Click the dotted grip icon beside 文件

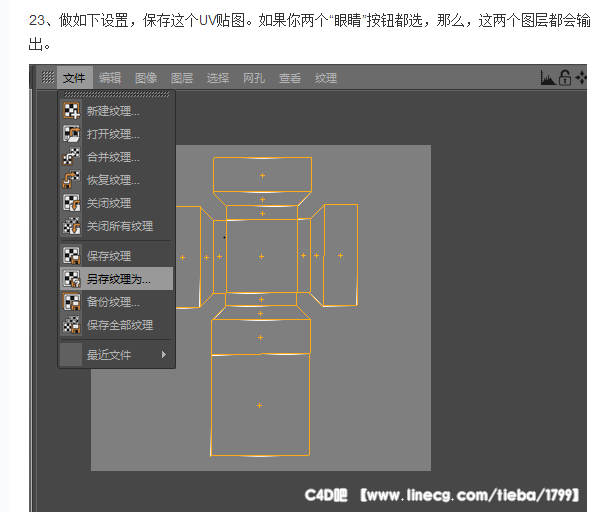pyautogui.click(x=48, y=77)
